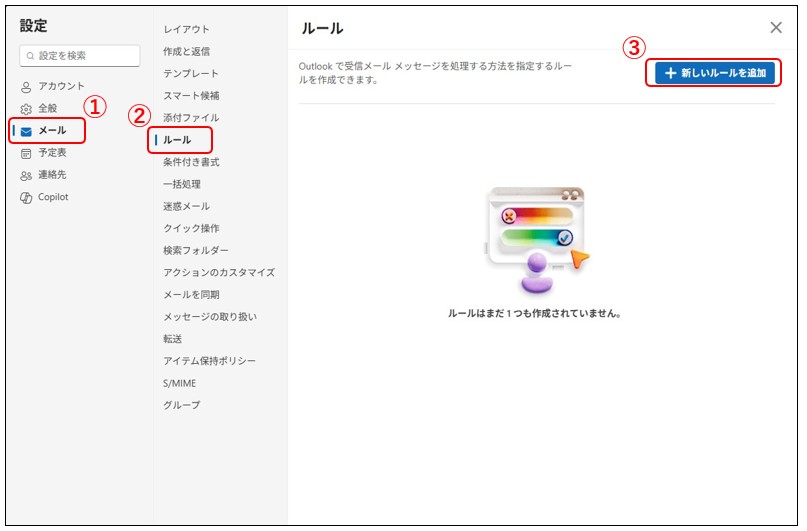Click the Contacts people icon
The width and height of the screenshot is (807, 531).
[27, 175]
